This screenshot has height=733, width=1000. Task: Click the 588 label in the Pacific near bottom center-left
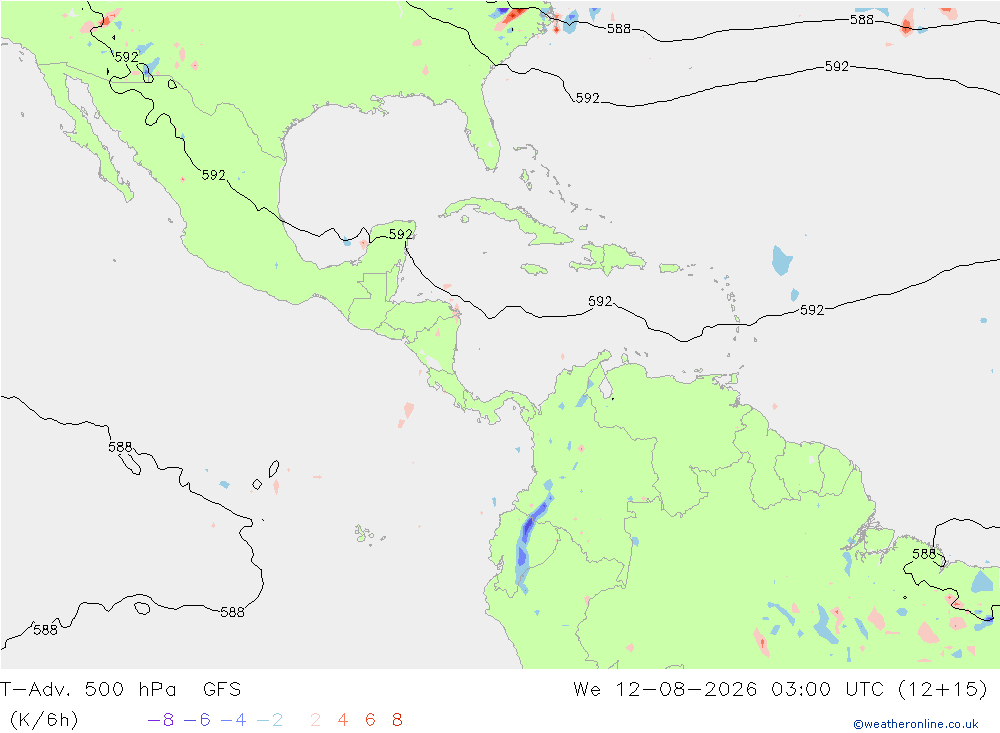coord(232,612)
